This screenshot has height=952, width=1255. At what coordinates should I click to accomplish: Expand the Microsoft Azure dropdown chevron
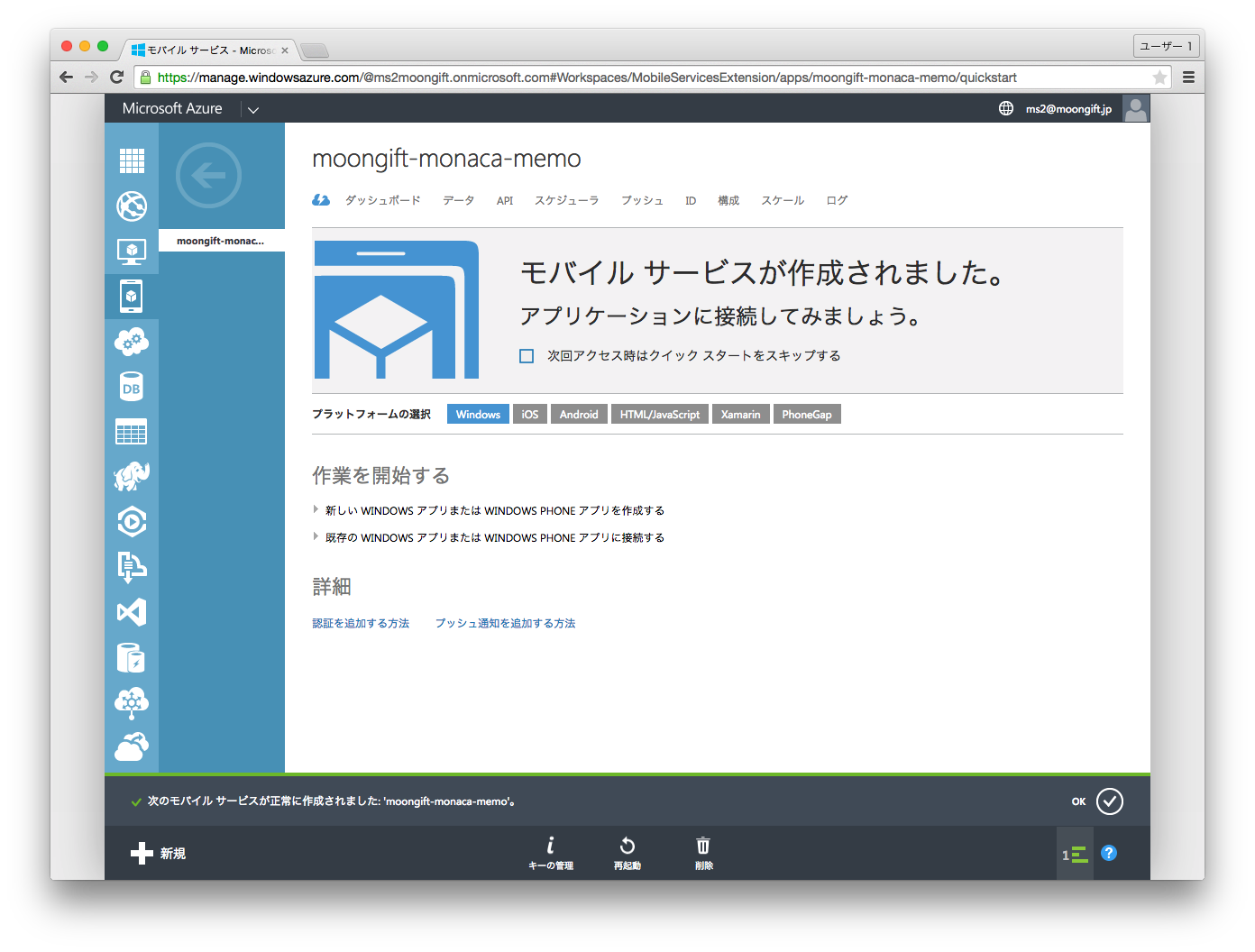(253, 110)
